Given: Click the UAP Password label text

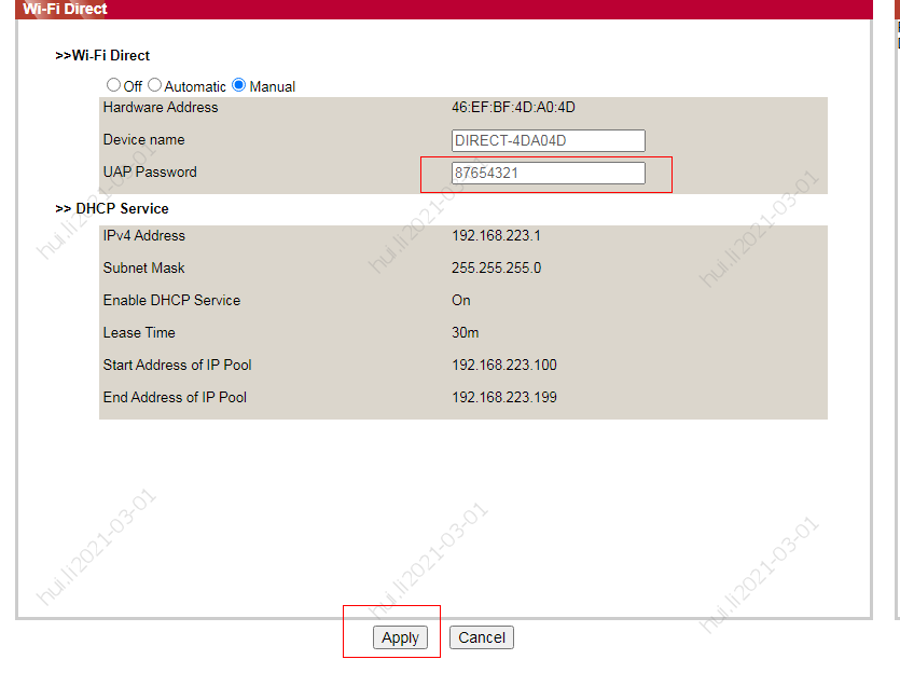Looking at the screenshot, I should (150, 172).
